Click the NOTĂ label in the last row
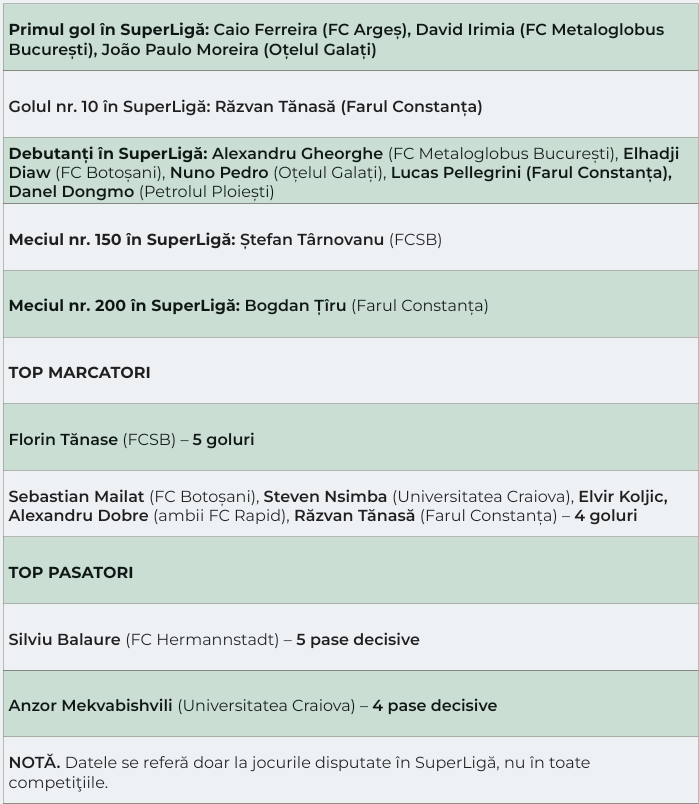The image size is (699, 804). (x=34, y=762)
